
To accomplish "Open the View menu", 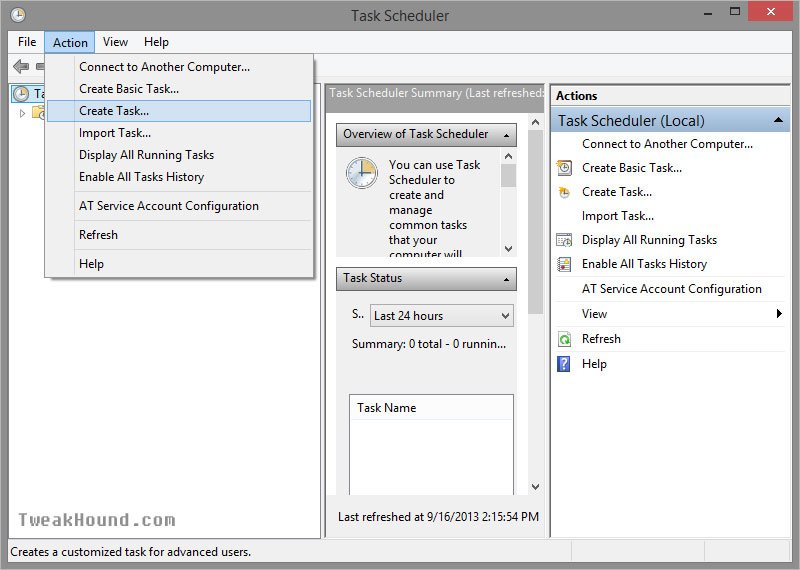I will tap(115, 42).
